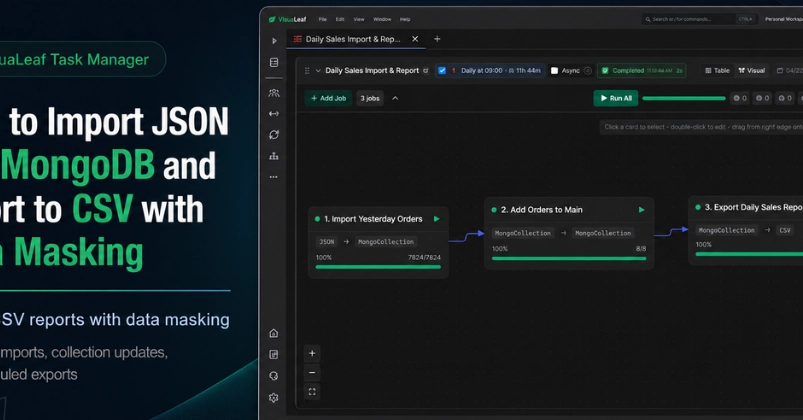Expand the sidebar with the play-arrow icon
Viewport: 803px width, 420px height.
pos(274,41)
